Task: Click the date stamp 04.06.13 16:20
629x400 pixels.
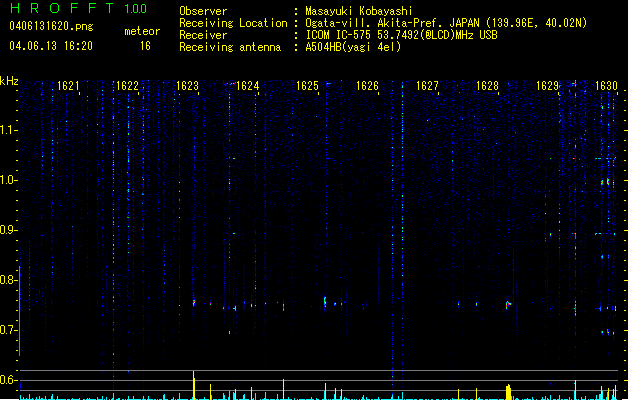Action: pyautogui.click(x=51, y=46)
